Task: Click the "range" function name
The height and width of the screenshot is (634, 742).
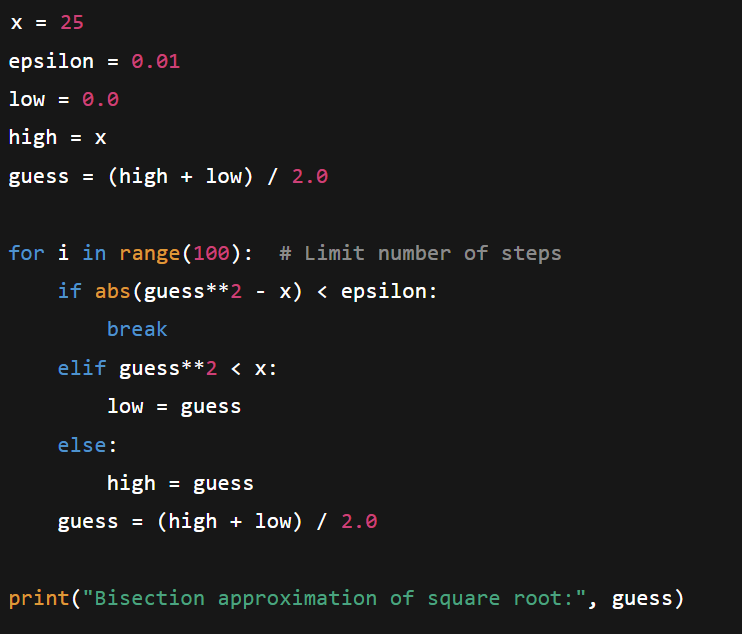Action: pos(150,254)
